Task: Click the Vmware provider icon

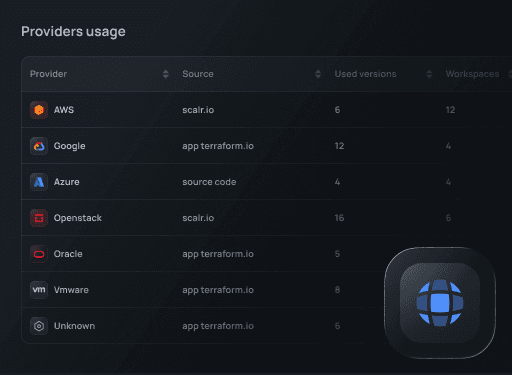Action: coord(39,290)
